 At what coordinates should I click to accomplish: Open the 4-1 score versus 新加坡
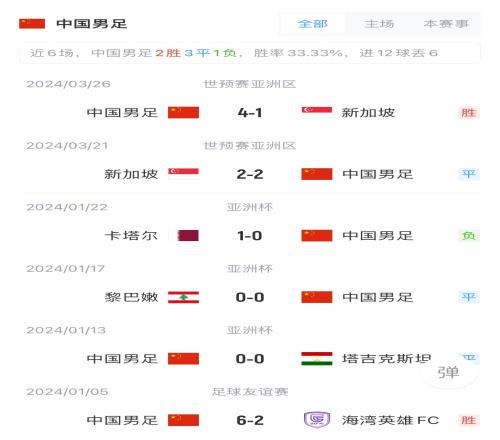[250, 113]
